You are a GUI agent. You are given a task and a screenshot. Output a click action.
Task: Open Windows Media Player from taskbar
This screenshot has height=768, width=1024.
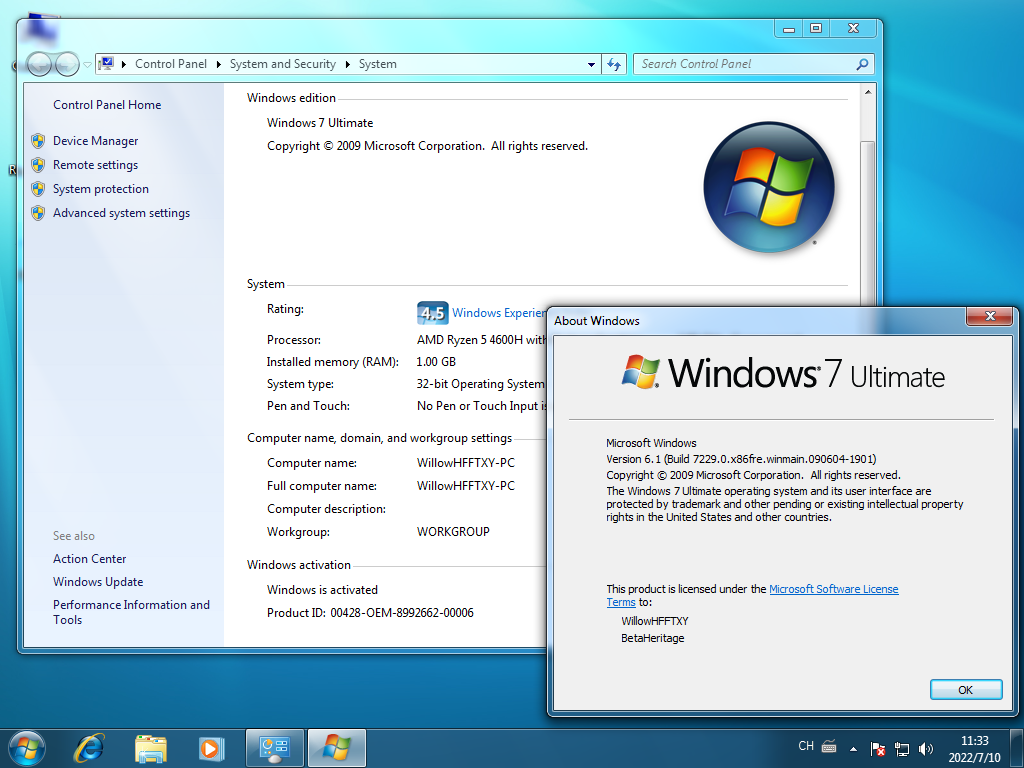pyautogui.click(x=212, y=748)
